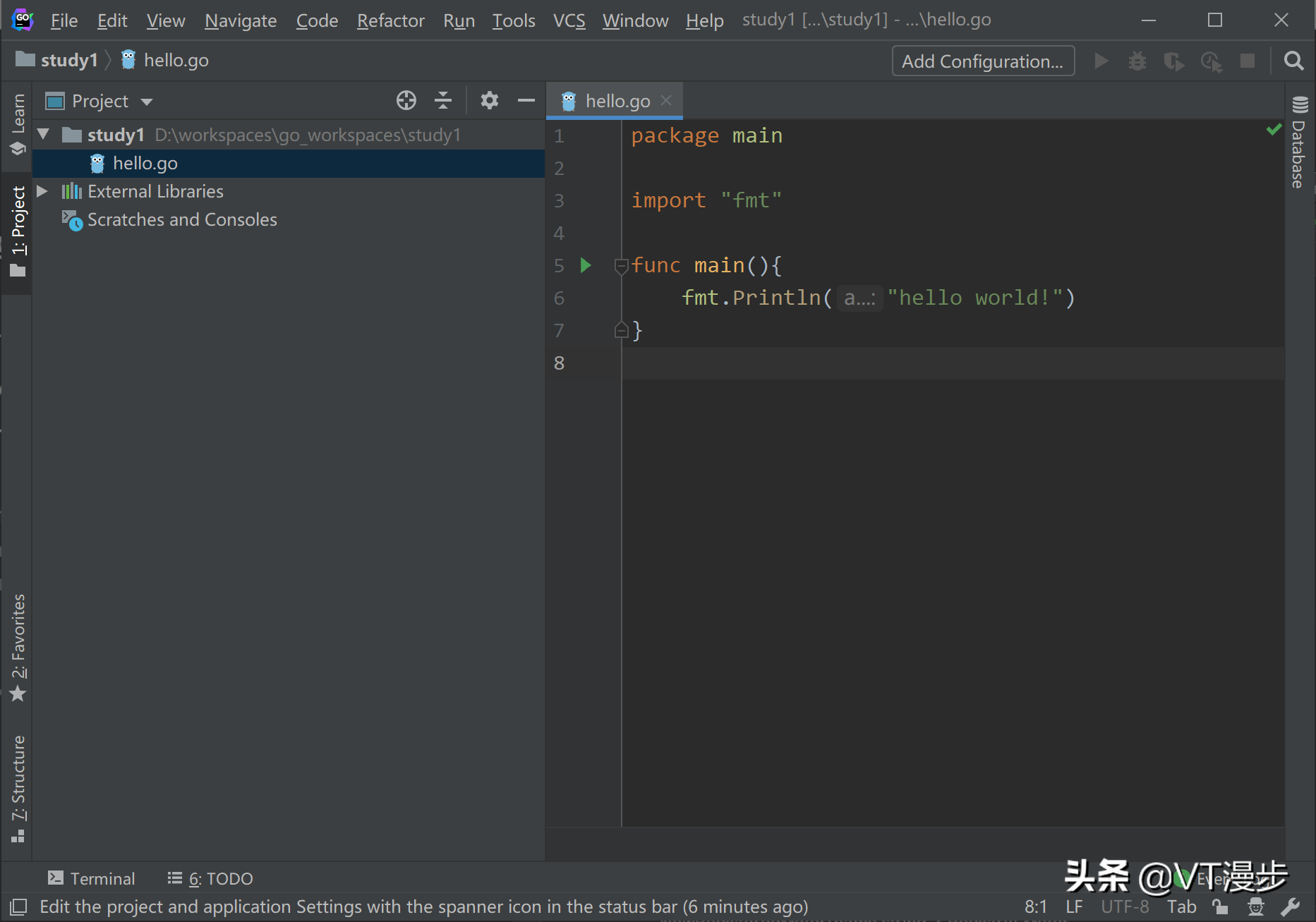
Task: Fold the main function at line 5
Action: click(x=621, y=266)
